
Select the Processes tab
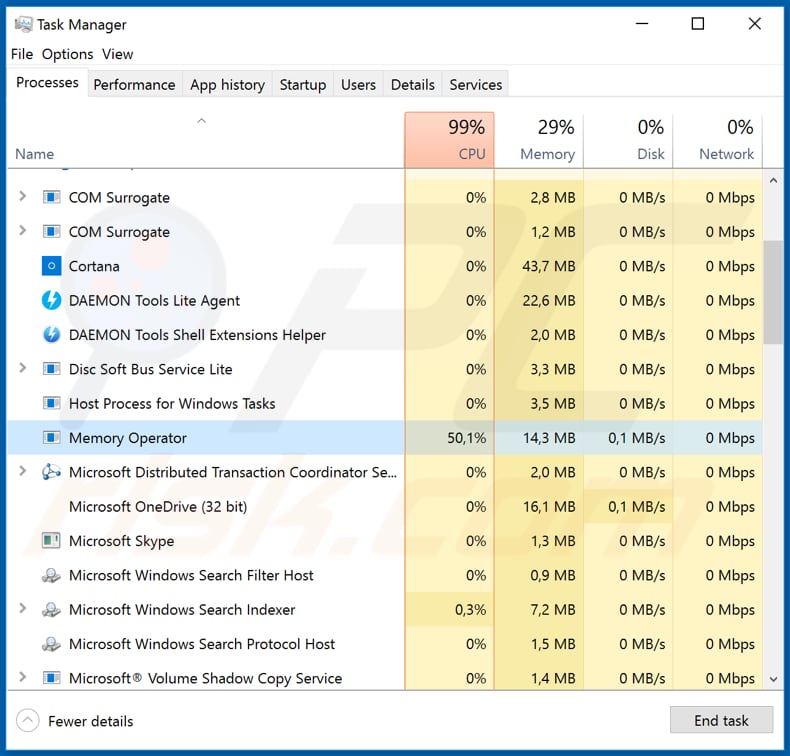[47, 83]
